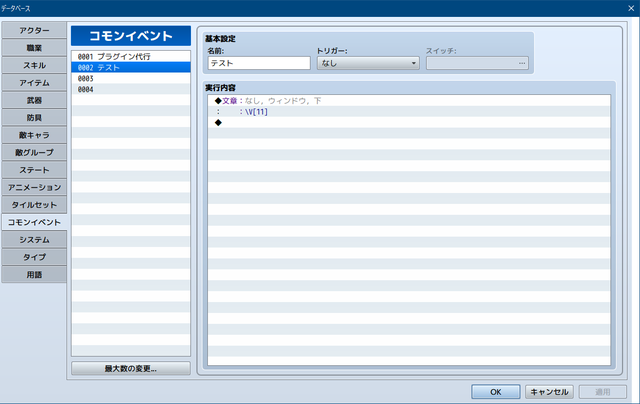
Task: Open the スキル tab
Action: [x=34, y=65]
